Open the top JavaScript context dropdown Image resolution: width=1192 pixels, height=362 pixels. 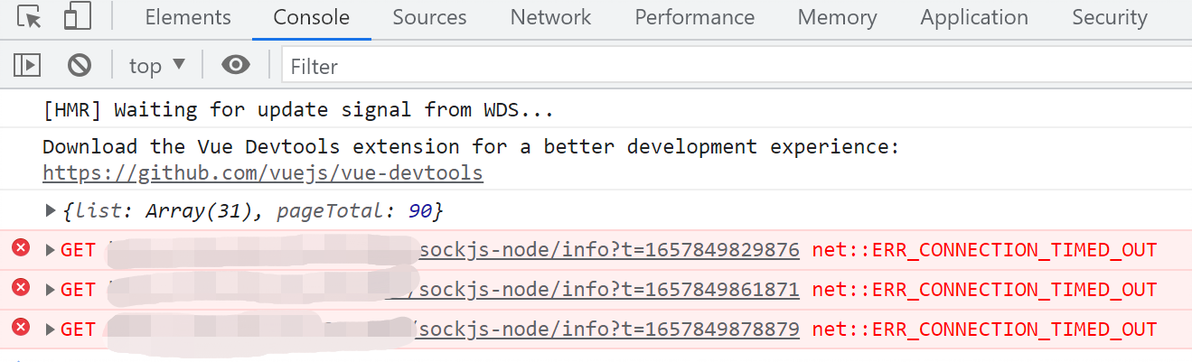157,65
